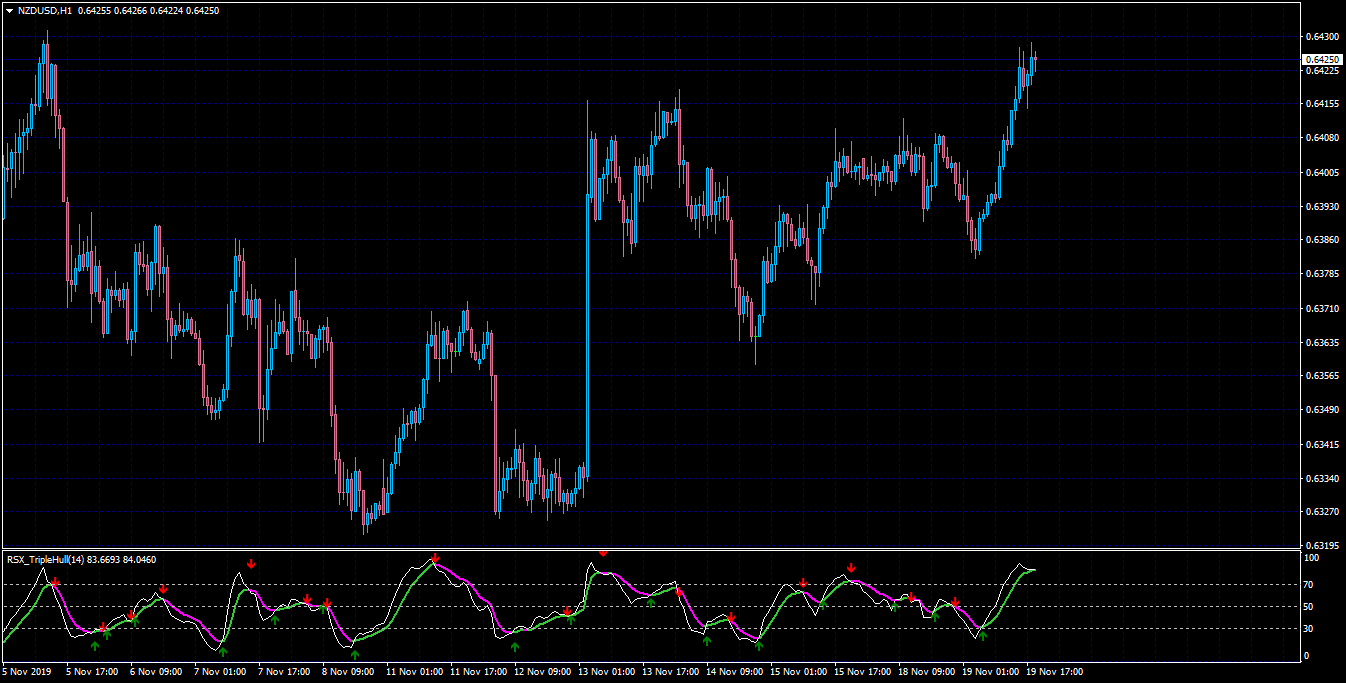Screen dimensions: 1346x683
Task: Click the green up arrow near 8 Nov 09:00
Action: pyautogui.click(x=355, y=655)
